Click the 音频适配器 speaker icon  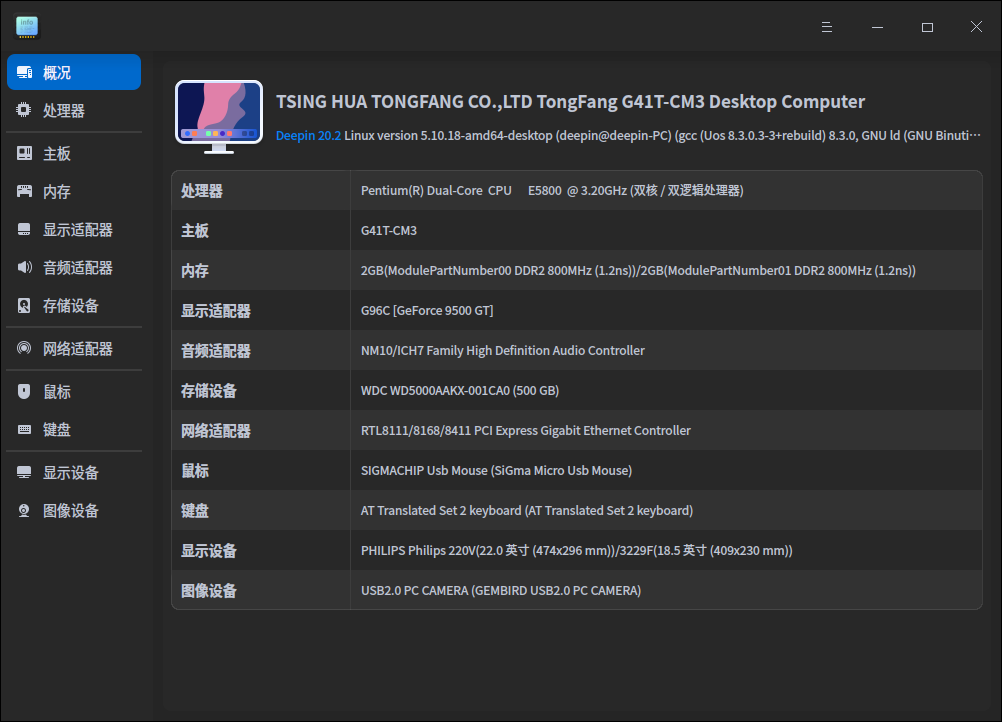[24, 267]
